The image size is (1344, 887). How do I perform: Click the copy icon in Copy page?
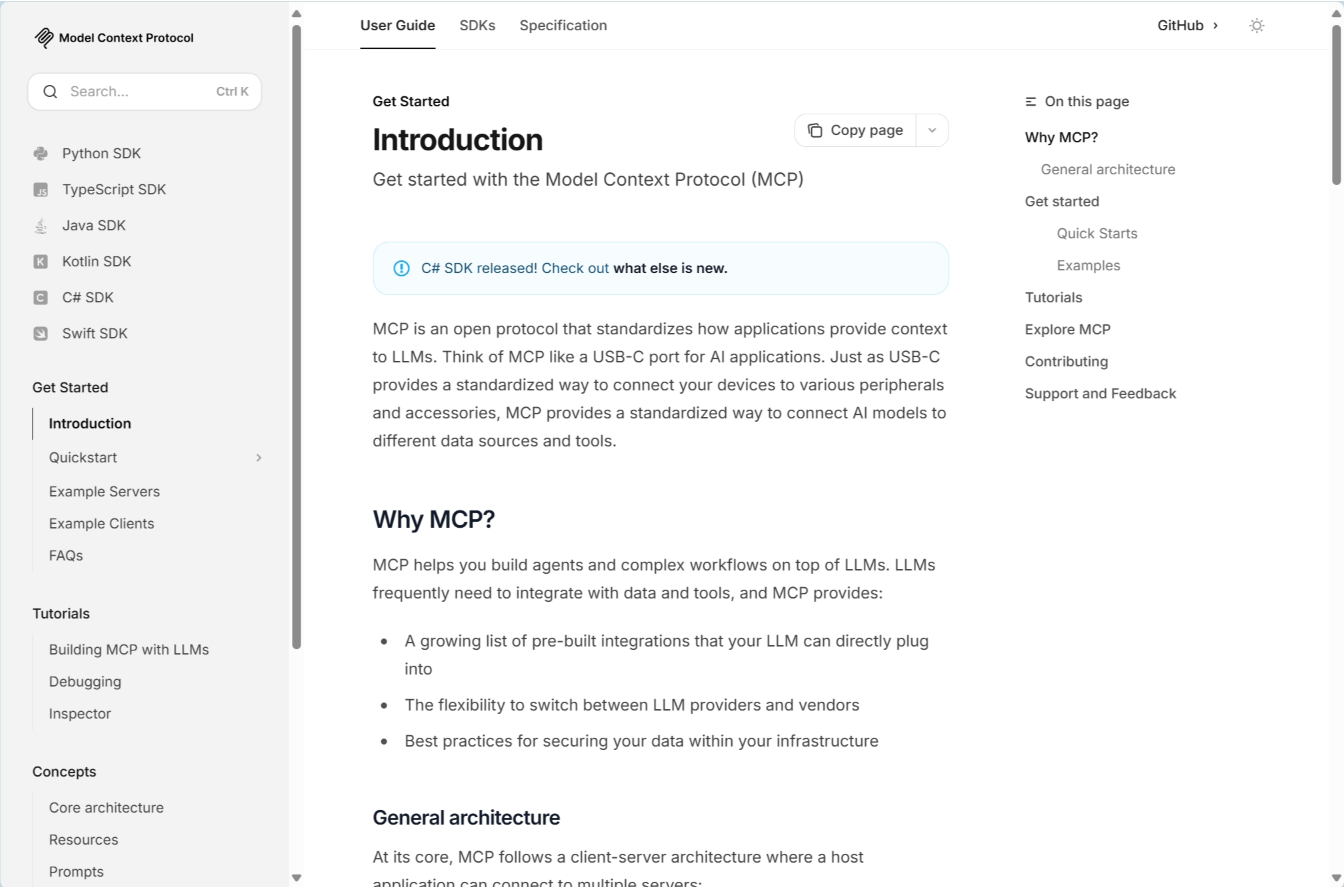[x=815, y=130]
